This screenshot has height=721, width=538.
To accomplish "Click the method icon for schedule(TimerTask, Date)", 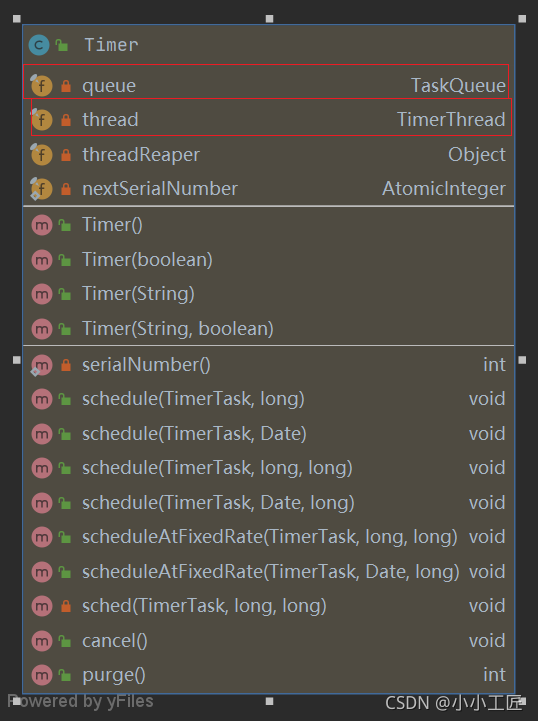I will [x=42, y=434].
